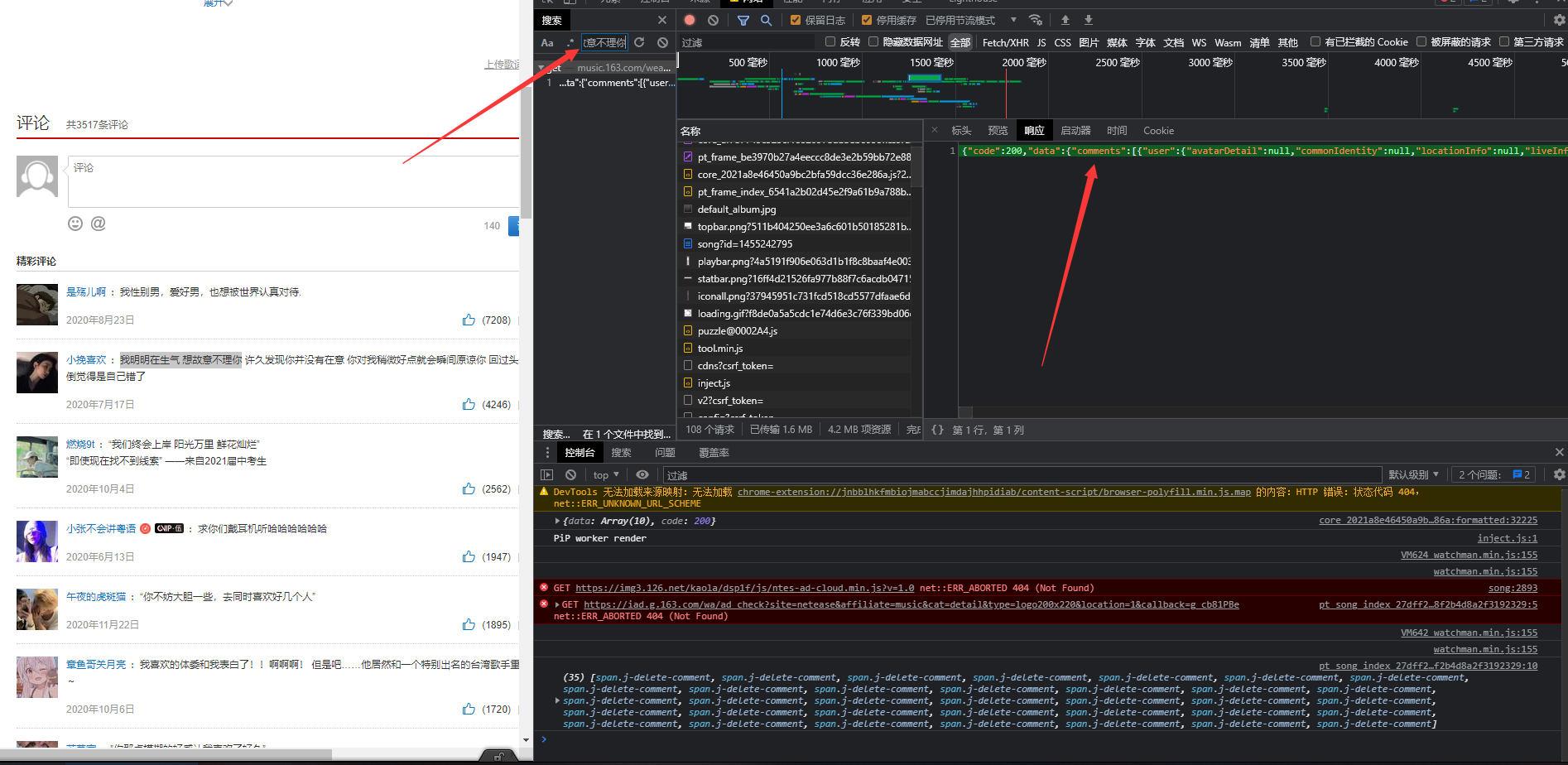Open the browser-polyfill.min.js.map link
Image resolution: width=1568 pixels, height=765 pixels.
(x=994, y=492)
